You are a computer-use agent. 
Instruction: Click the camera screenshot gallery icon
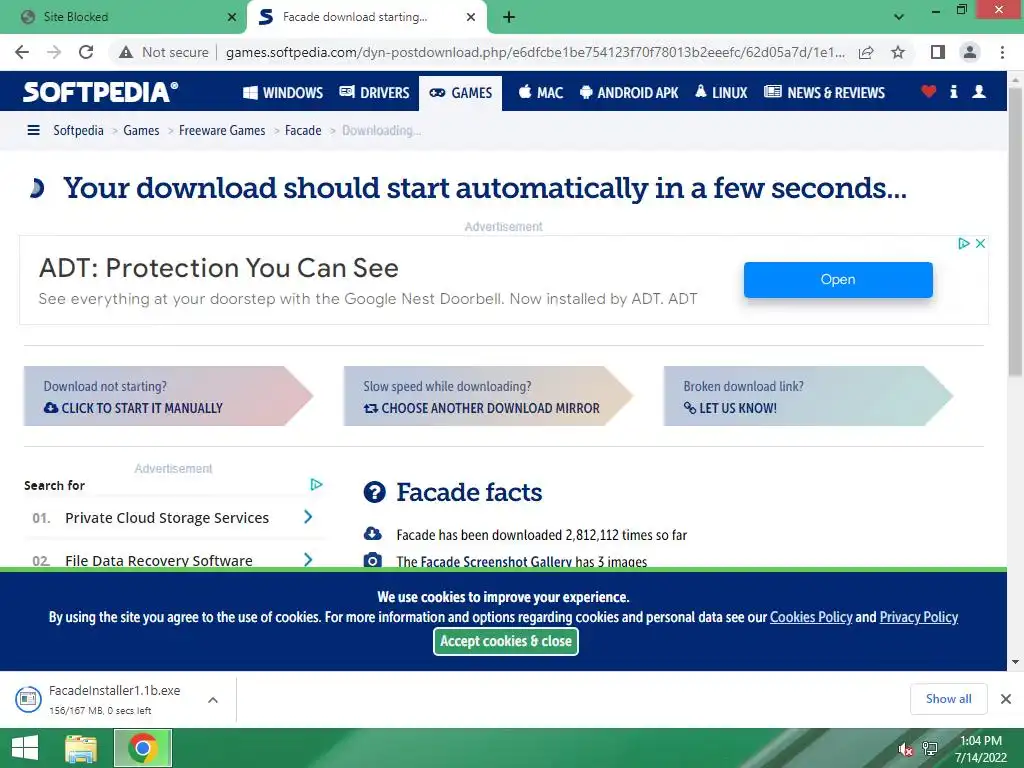372,560
